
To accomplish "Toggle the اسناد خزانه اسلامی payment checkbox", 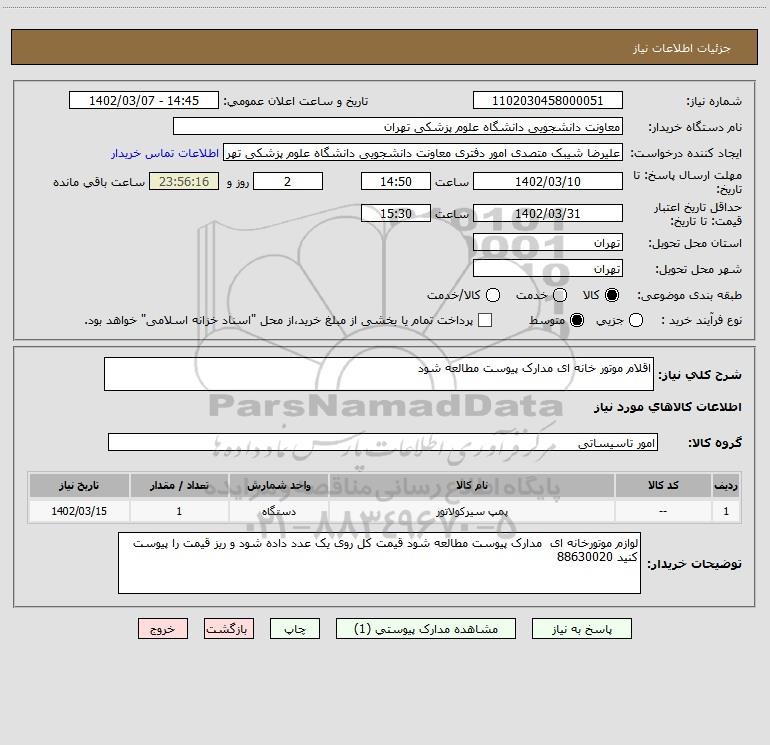I will [x=485, y=320].
